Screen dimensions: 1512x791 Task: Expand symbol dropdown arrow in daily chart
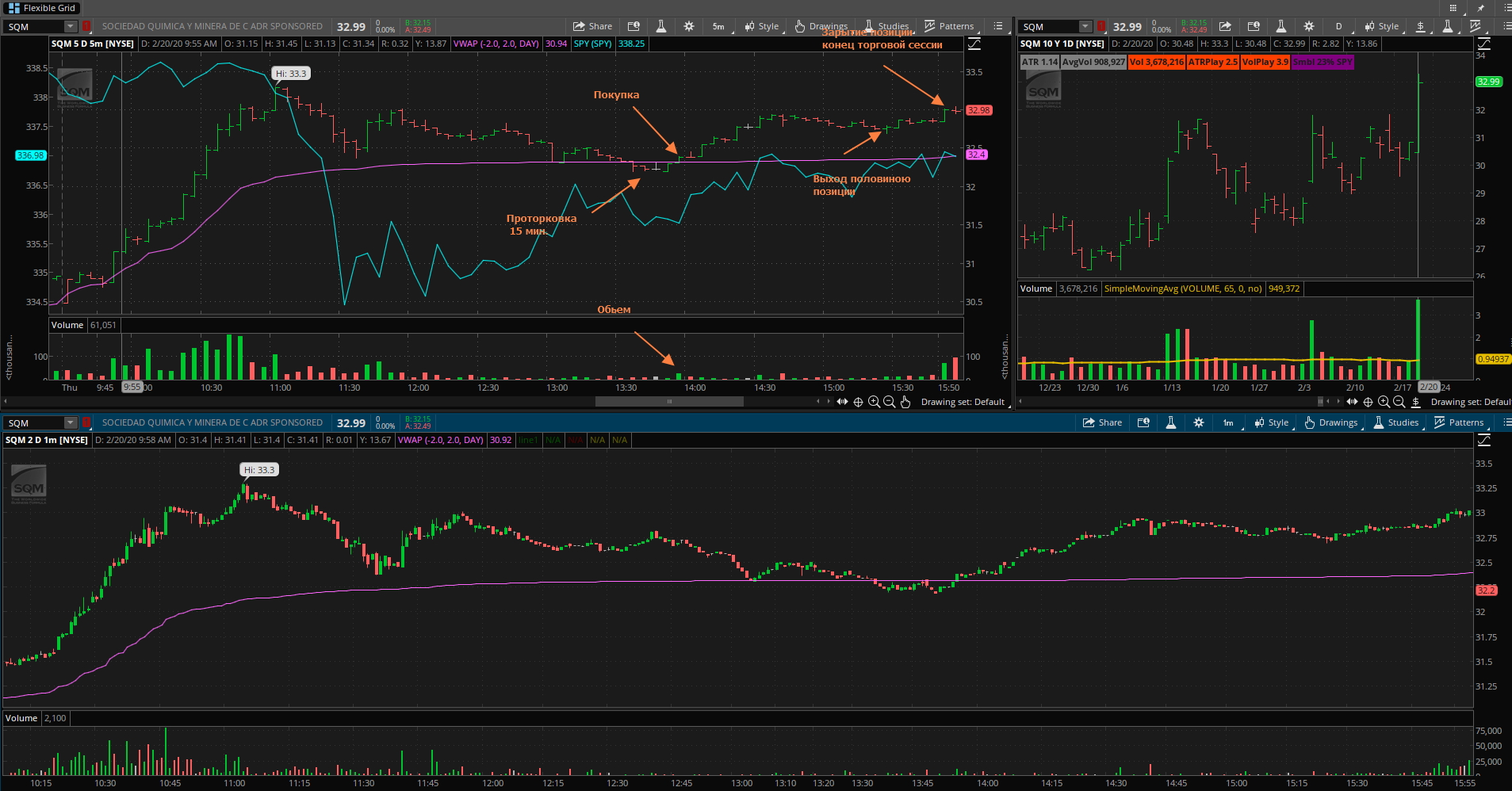[x=1085, y=26]
